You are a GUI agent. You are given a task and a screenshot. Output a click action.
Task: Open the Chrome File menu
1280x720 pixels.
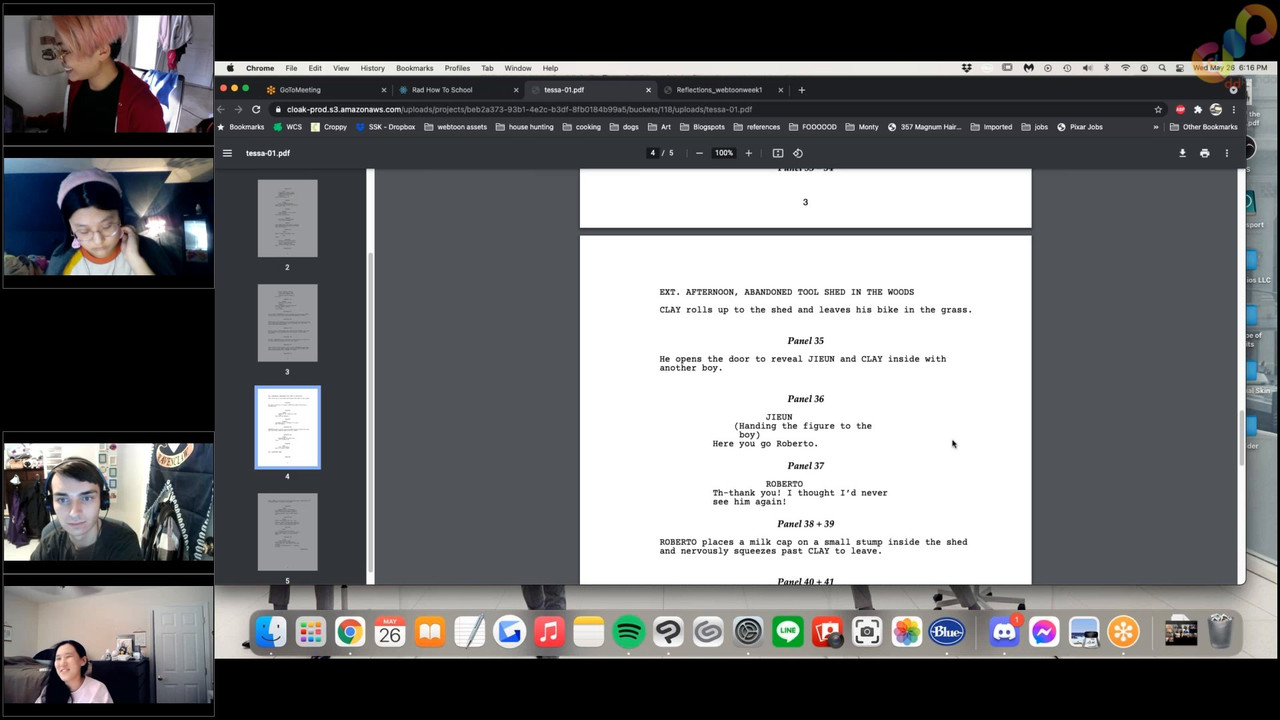291,68
